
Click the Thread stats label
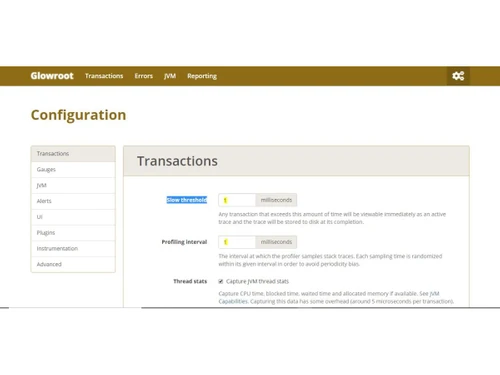coord(190,281)
